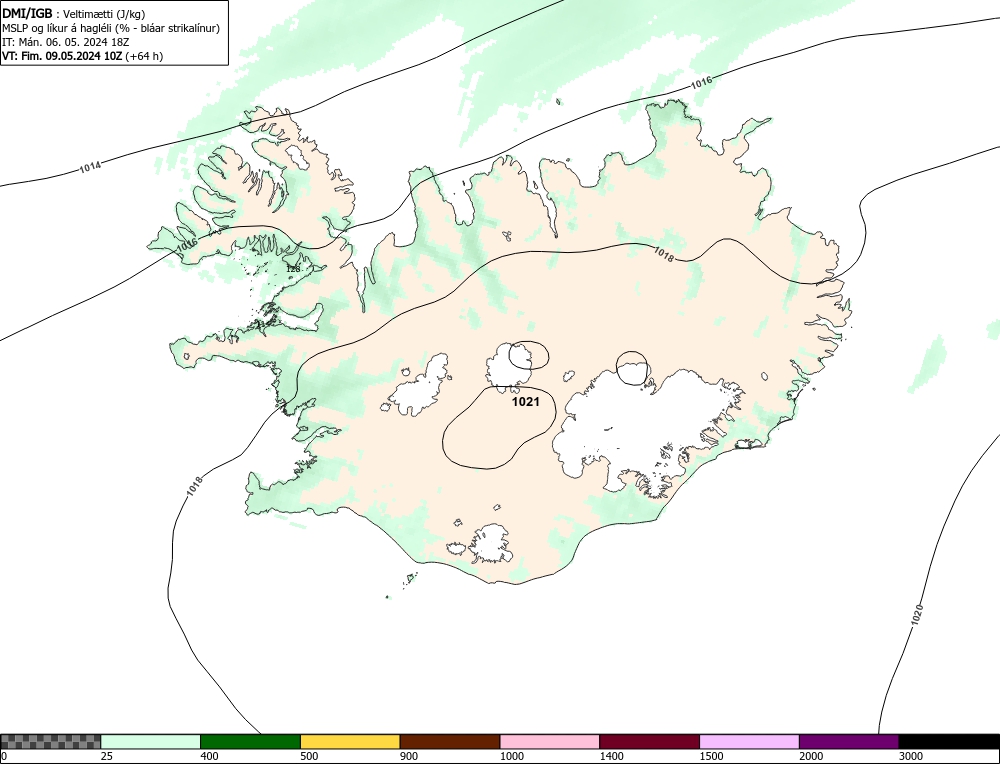Pick the dark green 400–500 legend swatch
Viewport: 1000px width, 764px height.
250,741
